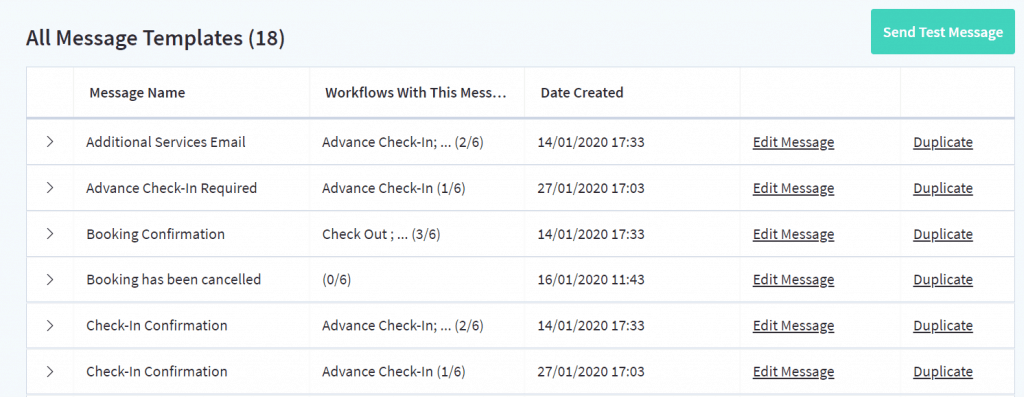Expand the Booking Confirmation row
The height and width of the screenshot is (397, 1024).
pyautogui.click(x=50, y=234)
